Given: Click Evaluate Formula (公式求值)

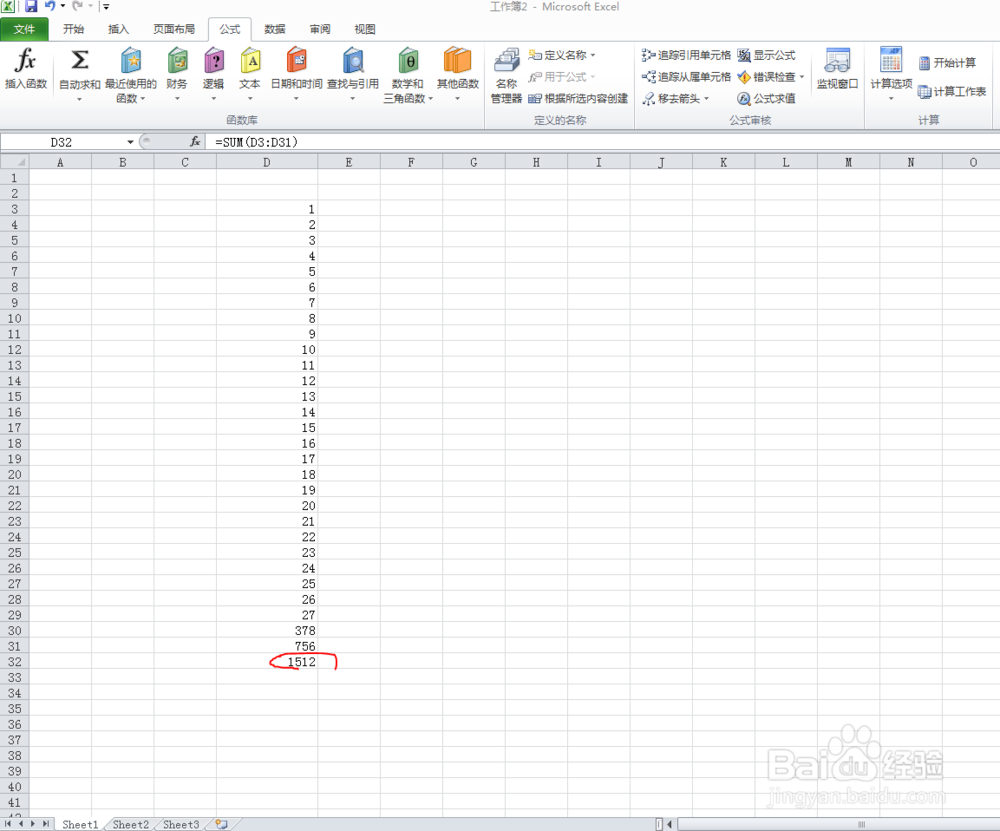Looking at the screenshot, I should click(x=766, y=98).
